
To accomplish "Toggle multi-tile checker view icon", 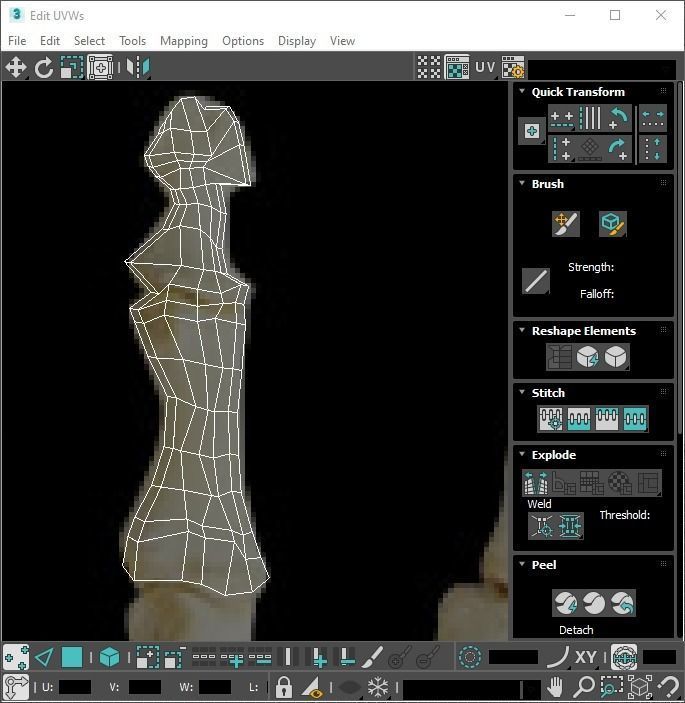I will coord(429,68).
